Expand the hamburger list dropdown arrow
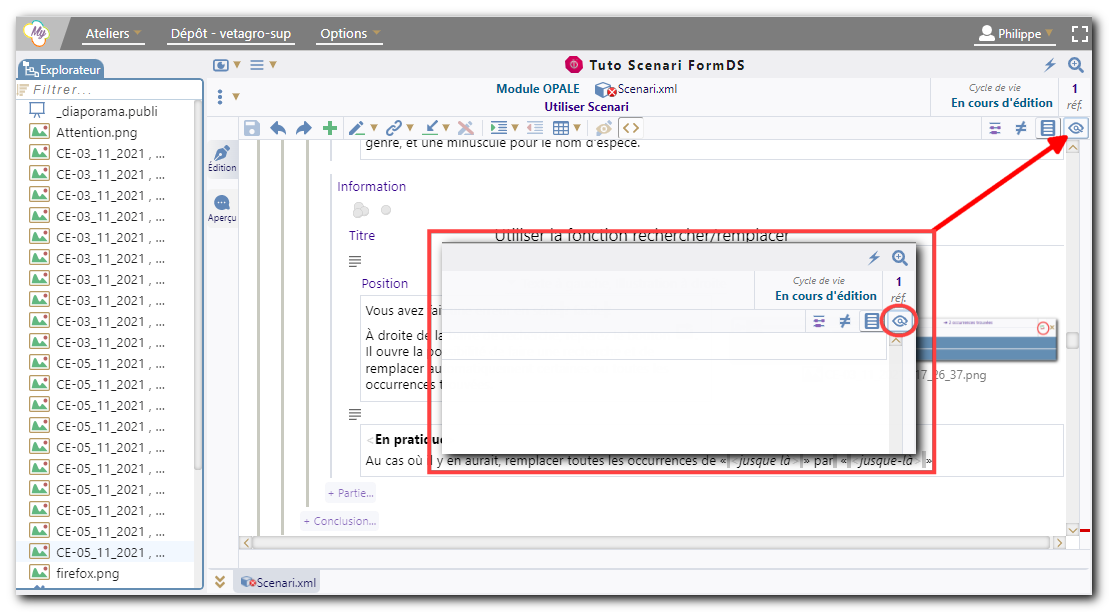Screen dimensions: 1109x612 coord(272,64)
